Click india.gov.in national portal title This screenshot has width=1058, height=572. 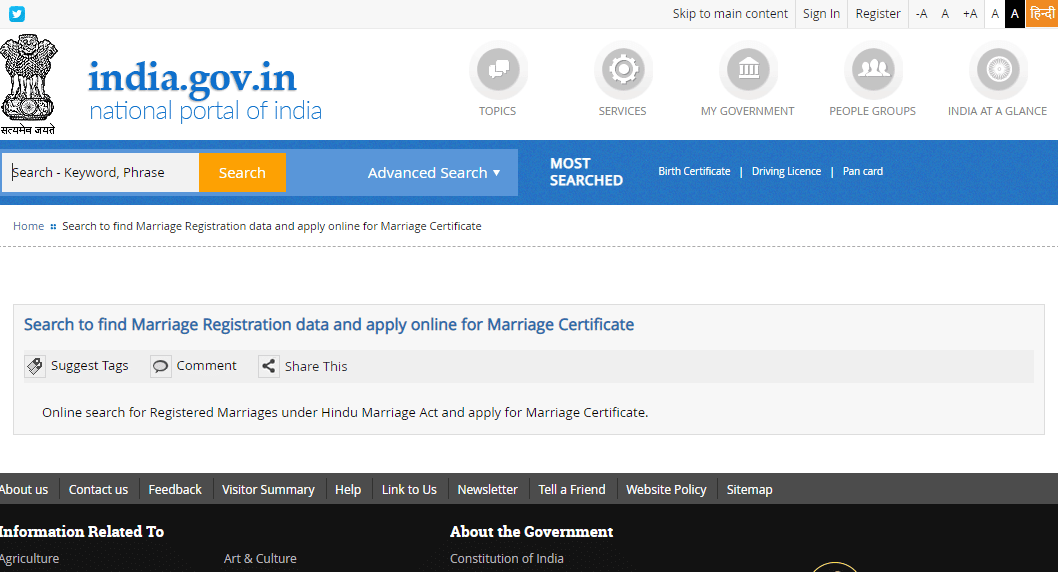point(205,90)
